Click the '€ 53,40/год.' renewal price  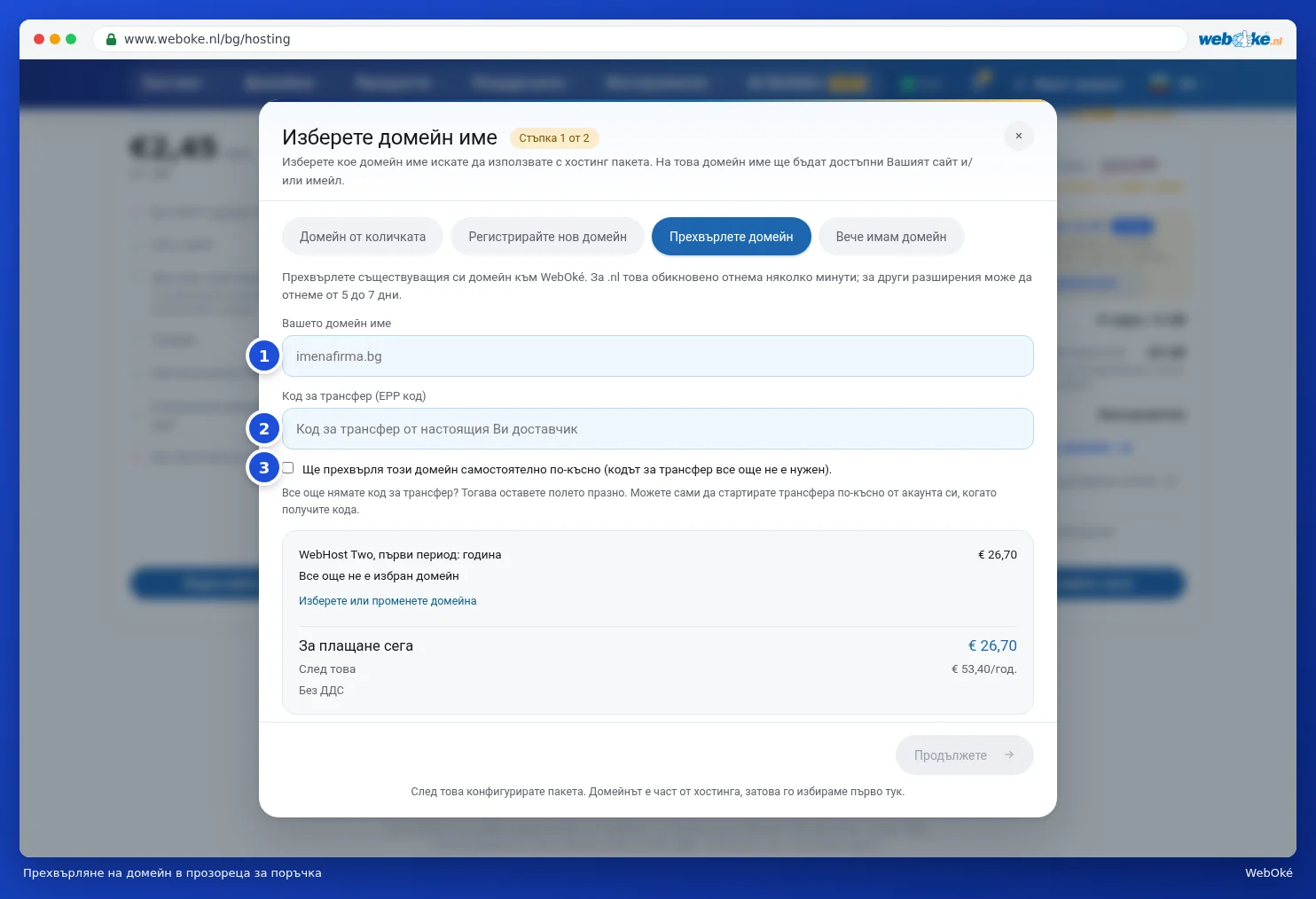(x=984, y=669)
